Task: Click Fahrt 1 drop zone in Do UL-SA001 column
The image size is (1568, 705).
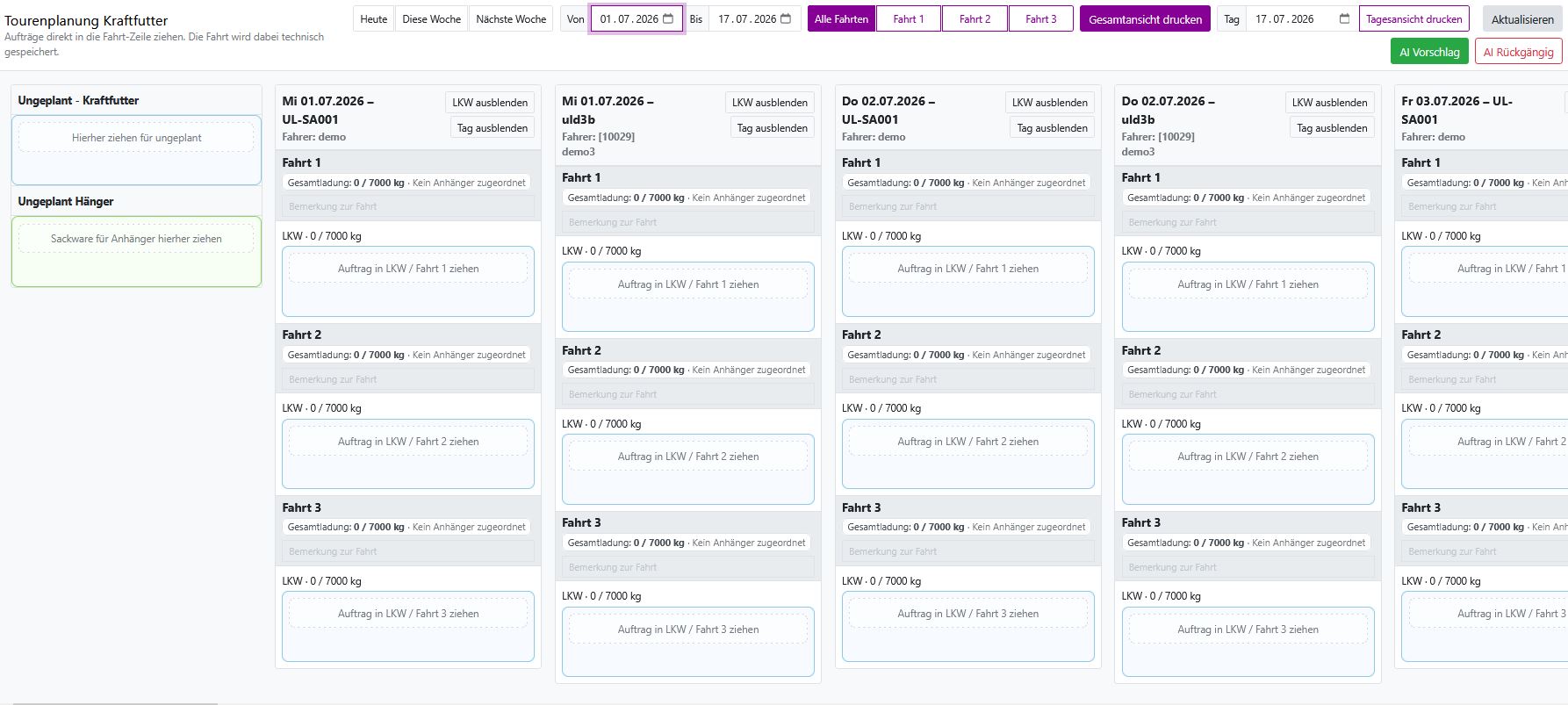Action: pos(968,281)
